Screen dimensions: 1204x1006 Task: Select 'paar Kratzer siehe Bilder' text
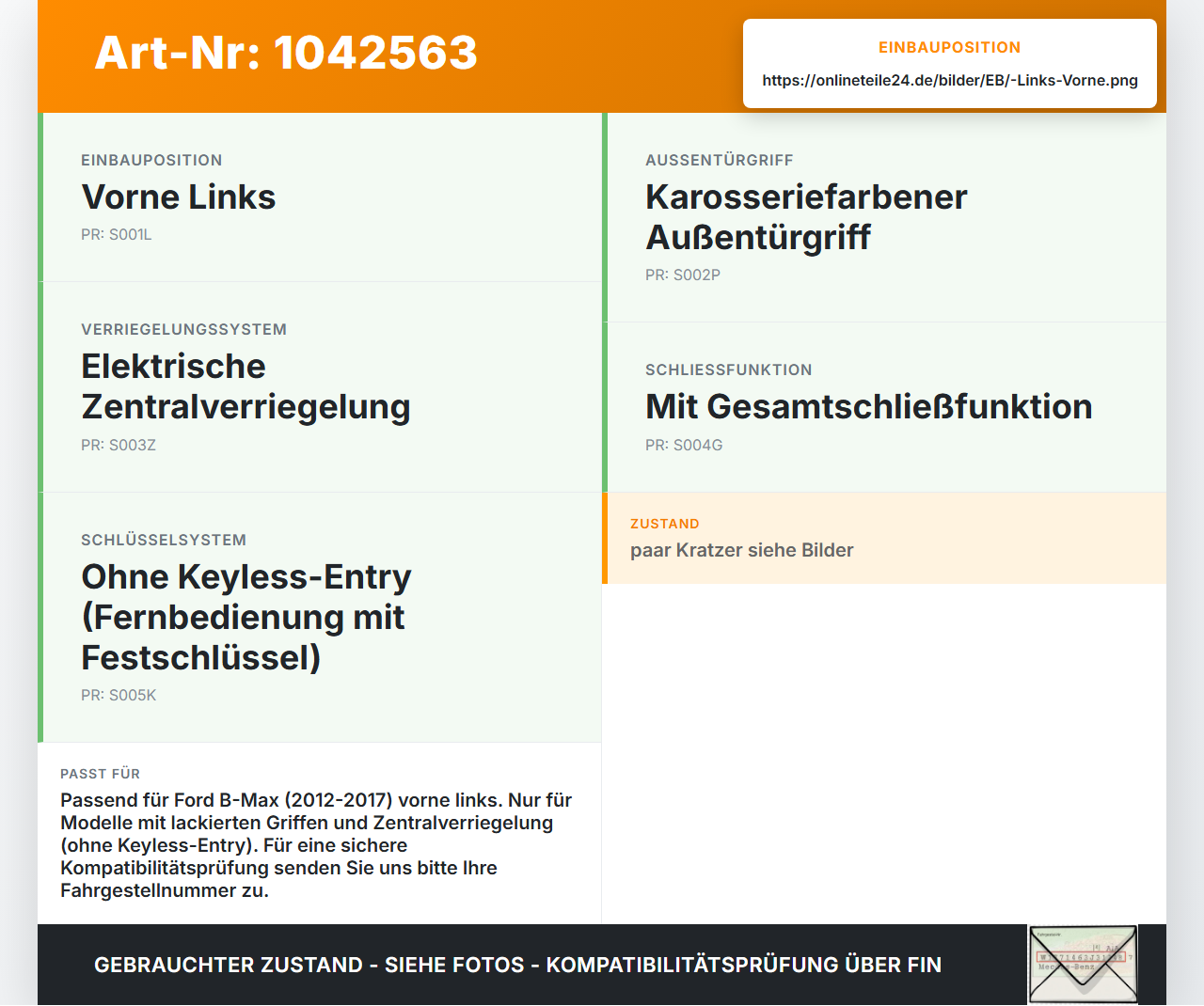click(742, 550)
